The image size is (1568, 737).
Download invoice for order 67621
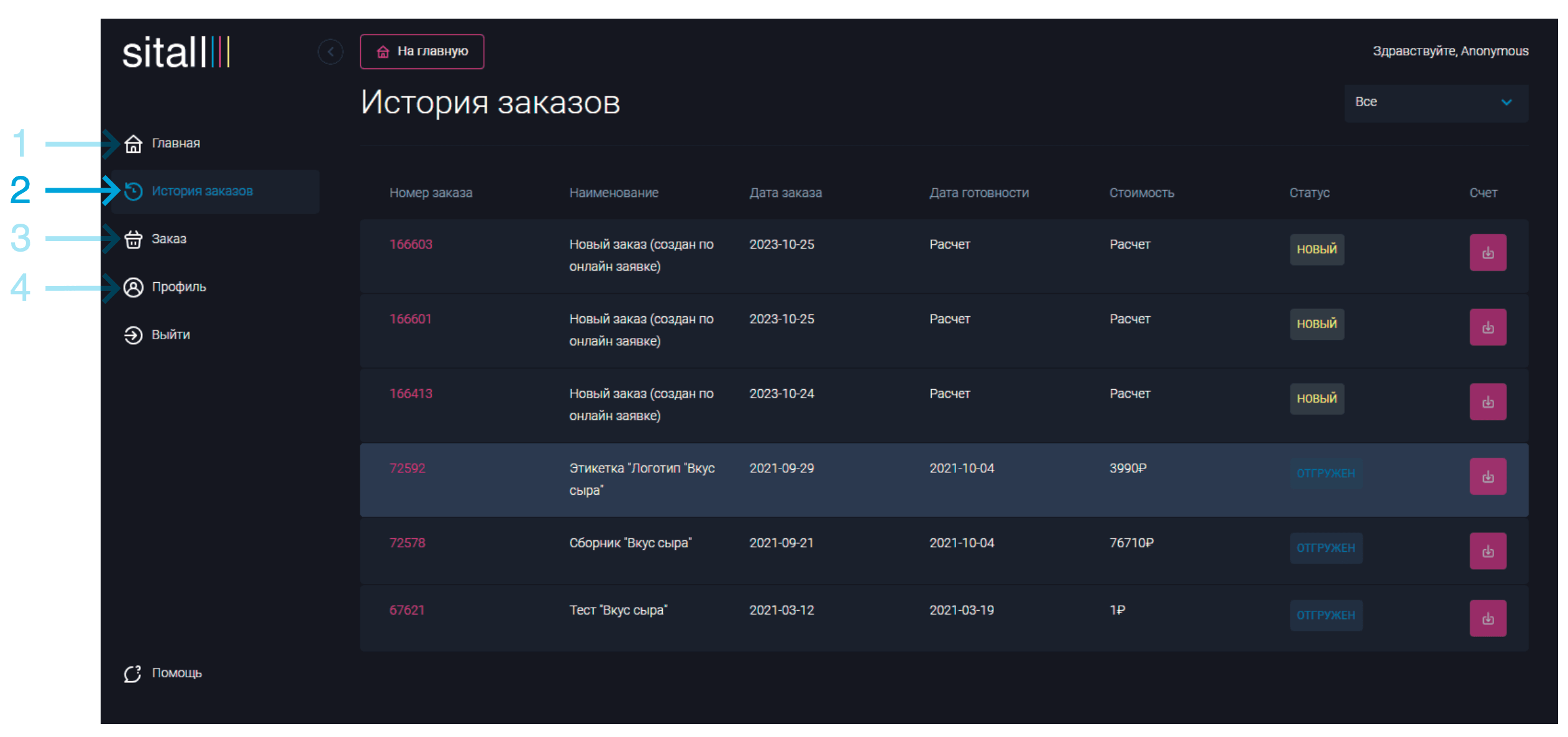click(1487, 618)
